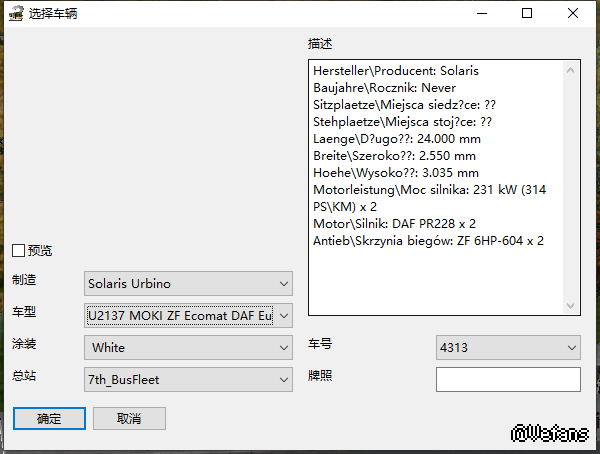
Task: Open the 车号 vehicle number dropdown showing 4313
Action: click(x=508, y=348)
